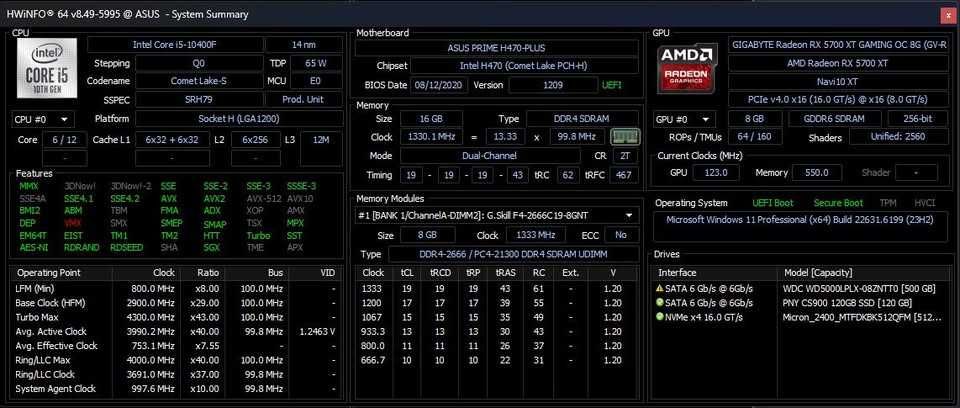The image size is (960, 408).
Task: Select the LFM (Min) operating point row
Action: (x=176, y=289)
